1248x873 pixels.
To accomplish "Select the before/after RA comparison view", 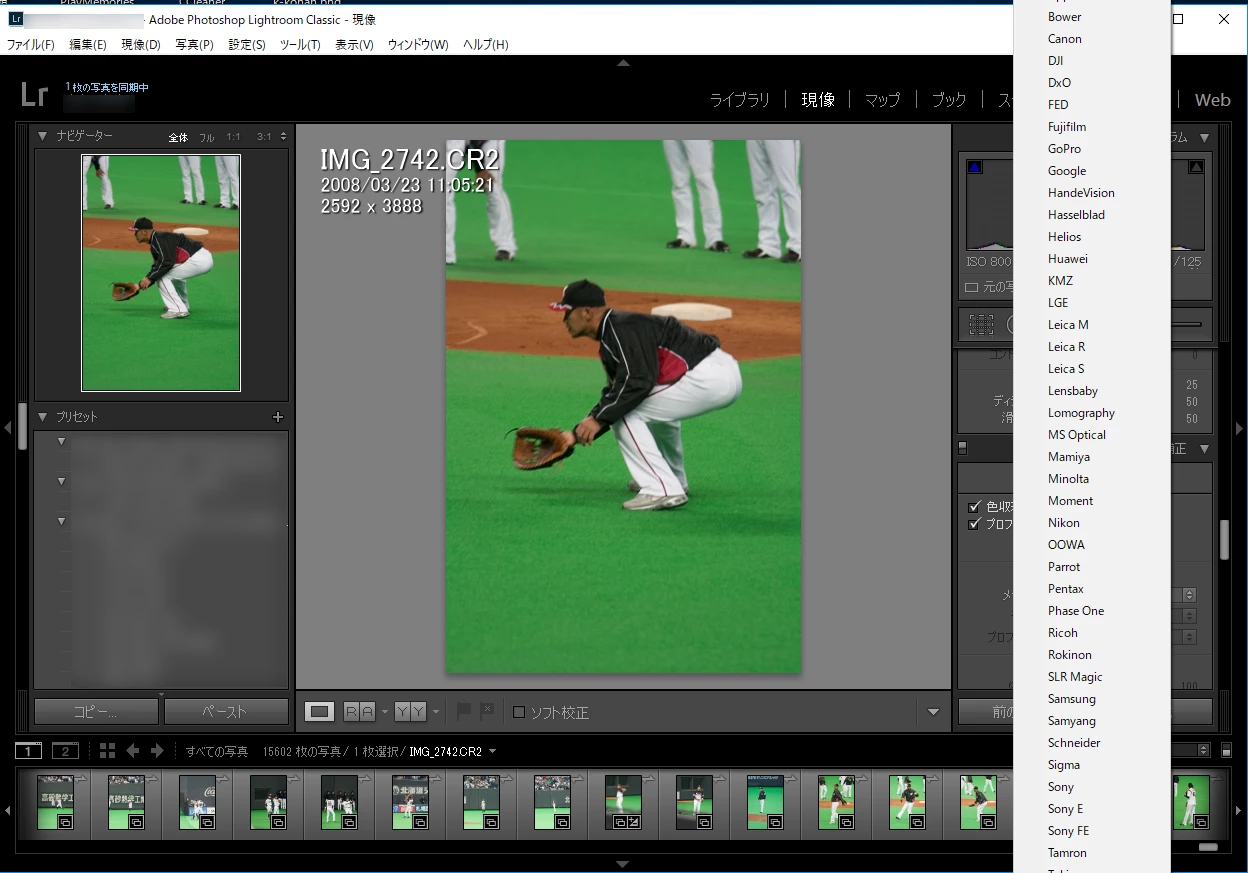I will pyautogui.click(x=359, y=712).
